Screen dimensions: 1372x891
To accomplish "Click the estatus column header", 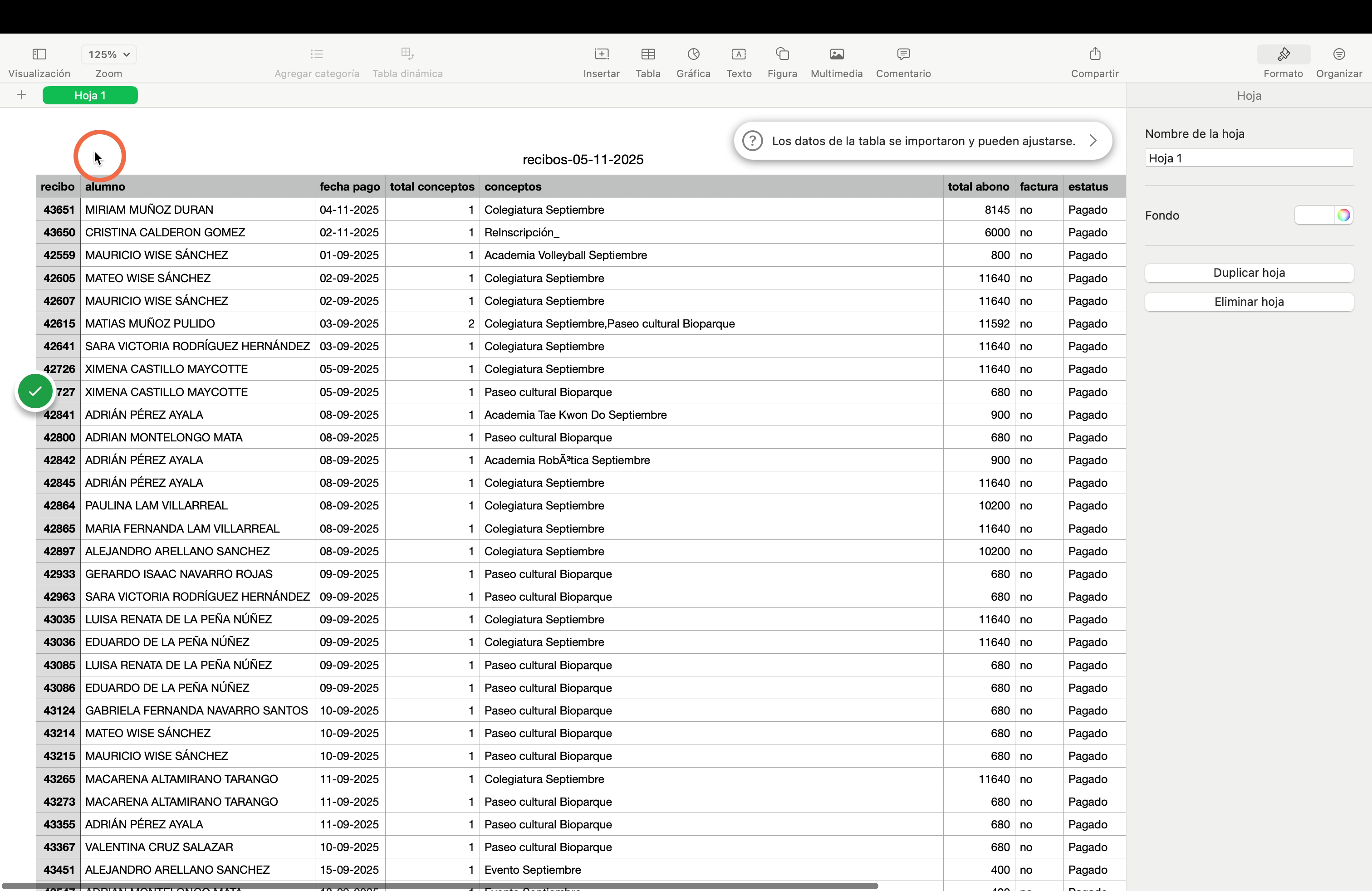I will pos(1094,187).
